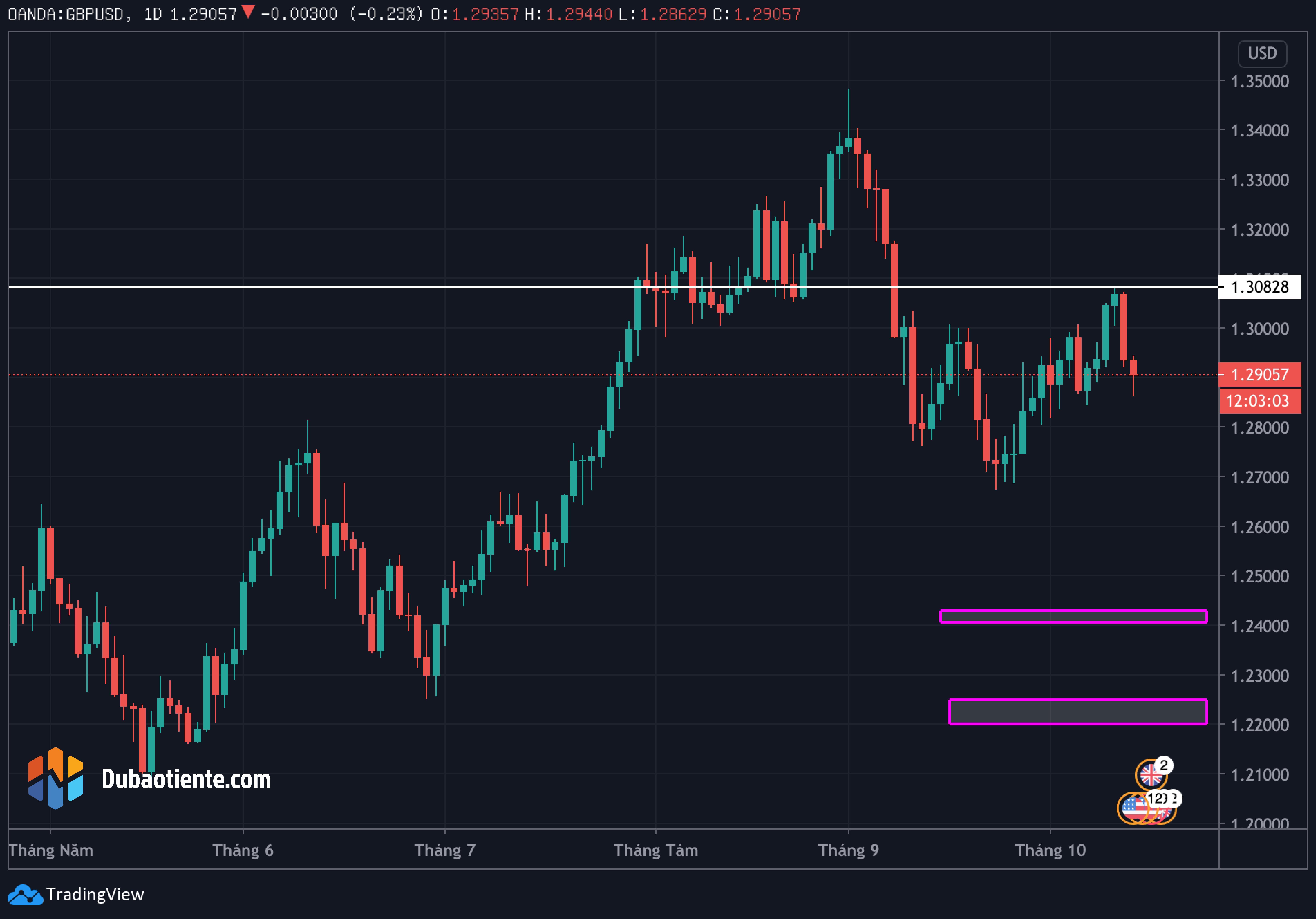Click the 1.35000 price axis label
1316x919 pixels.
coord(1260,81)
